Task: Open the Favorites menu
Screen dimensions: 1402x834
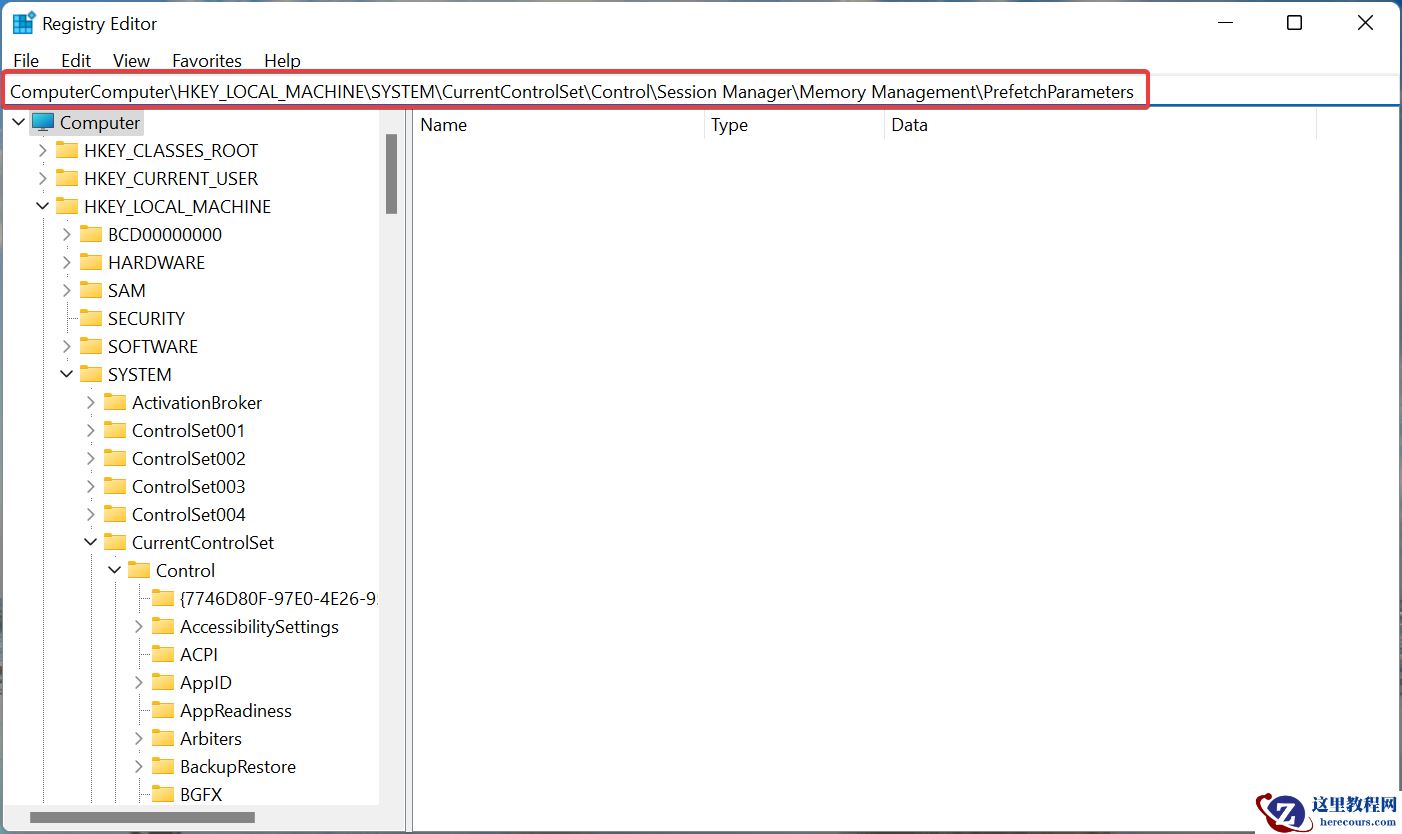Action: coord(207,61)
